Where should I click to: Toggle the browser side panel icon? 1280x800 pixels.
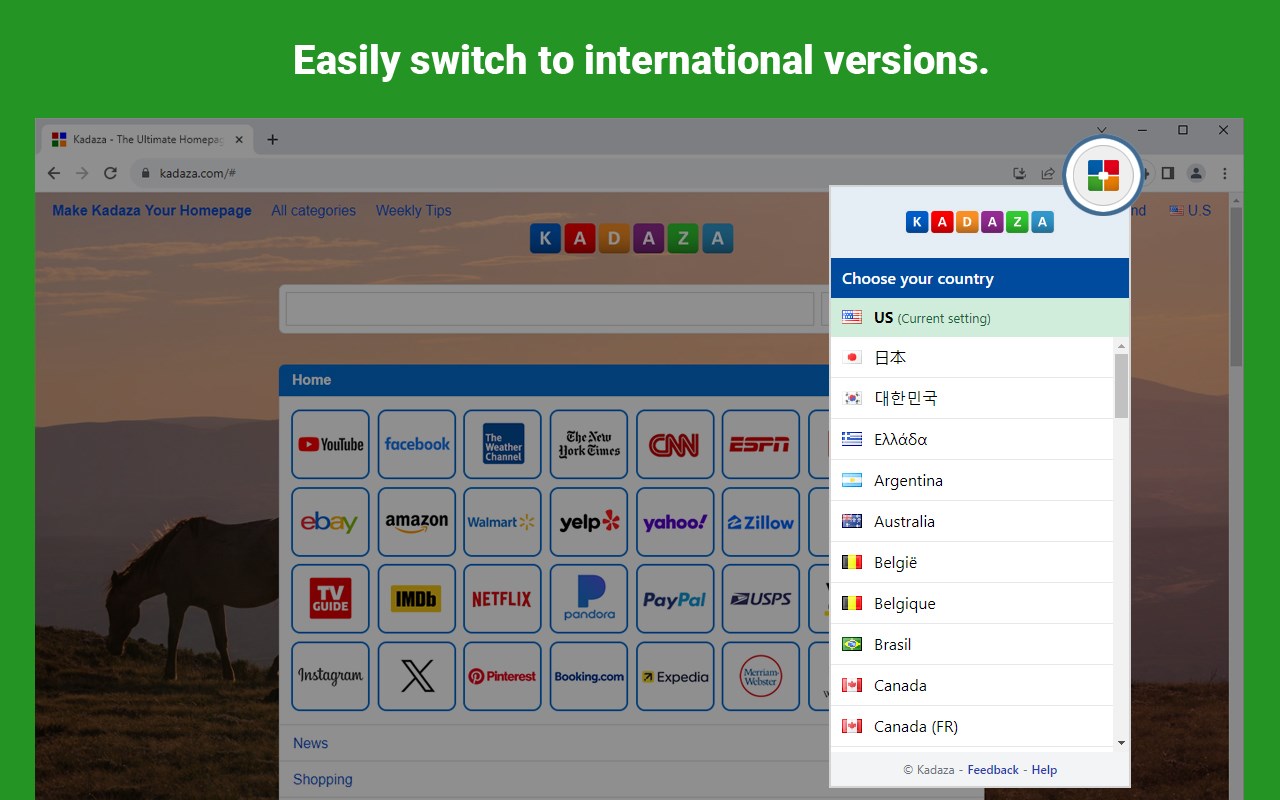(x=1167, y=173)
